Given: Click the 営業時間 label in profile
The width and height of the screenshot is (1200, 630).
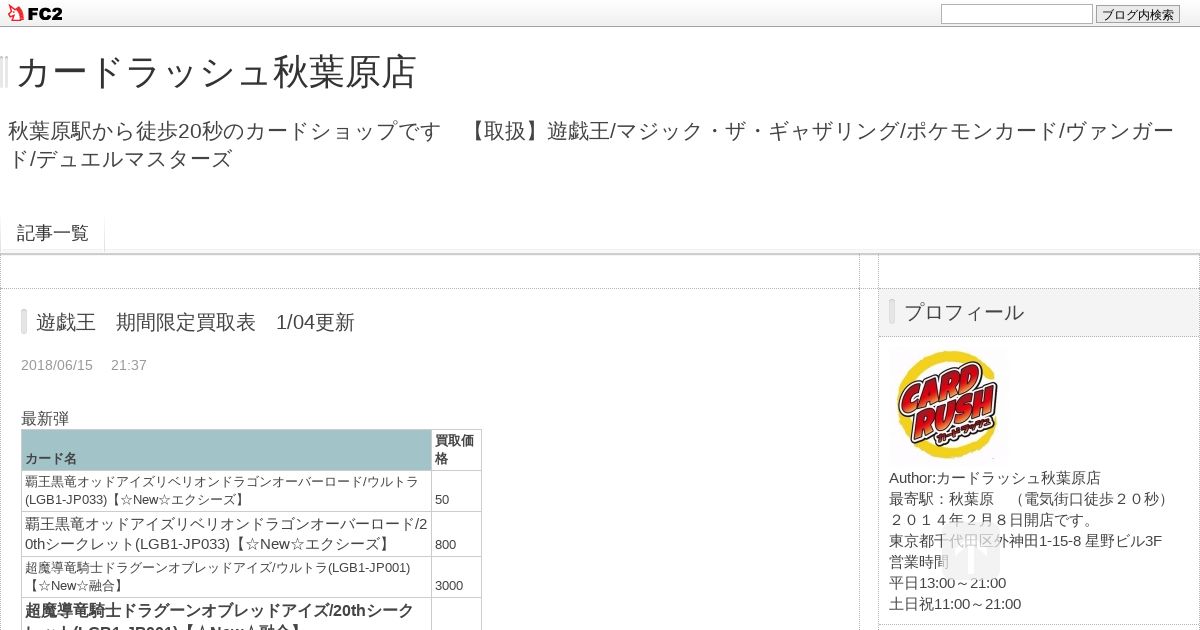Looking at the screenshot, I should [x=919, y=562].
